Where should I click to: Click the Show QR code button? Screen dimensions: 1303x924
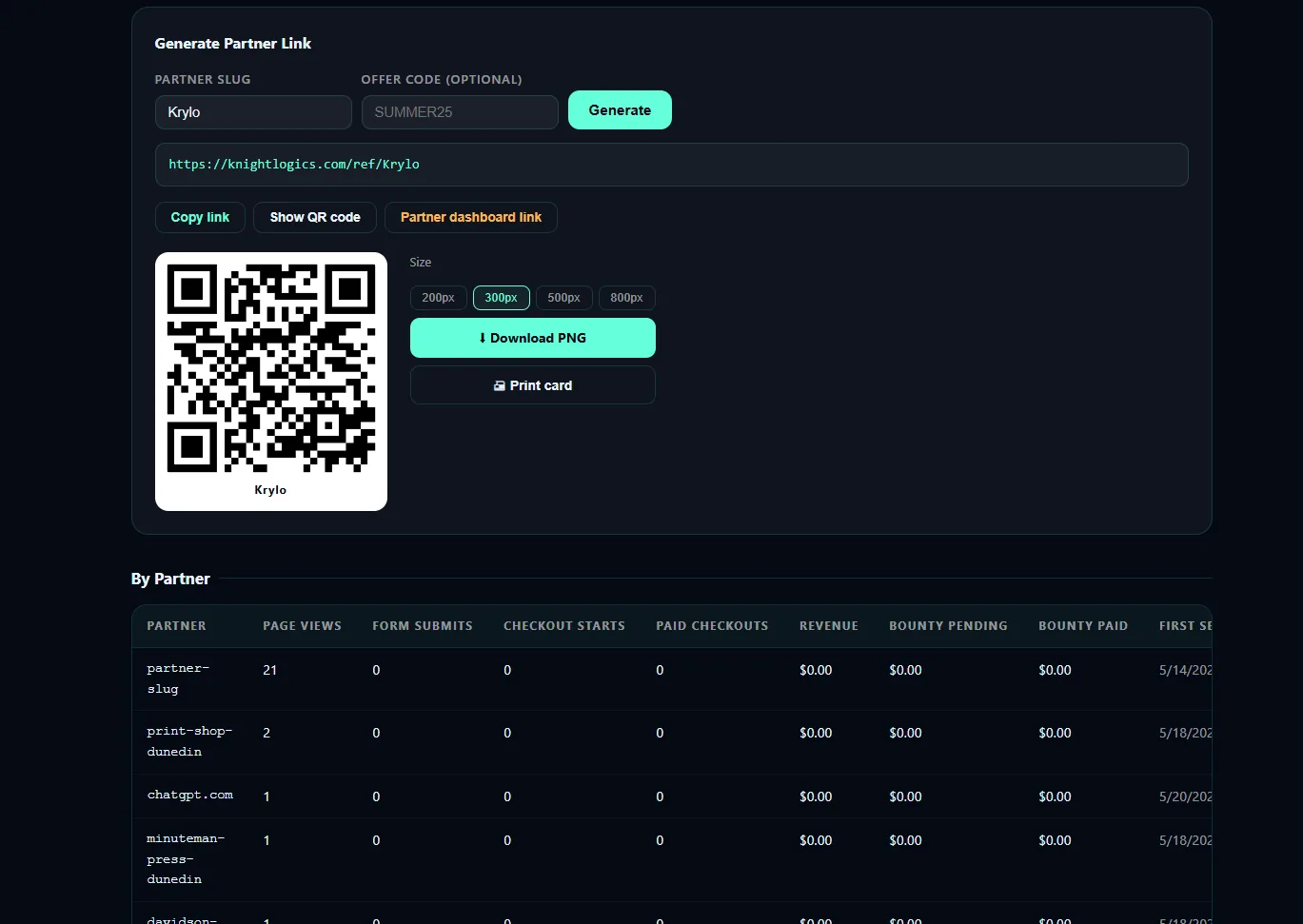point(315,217)
